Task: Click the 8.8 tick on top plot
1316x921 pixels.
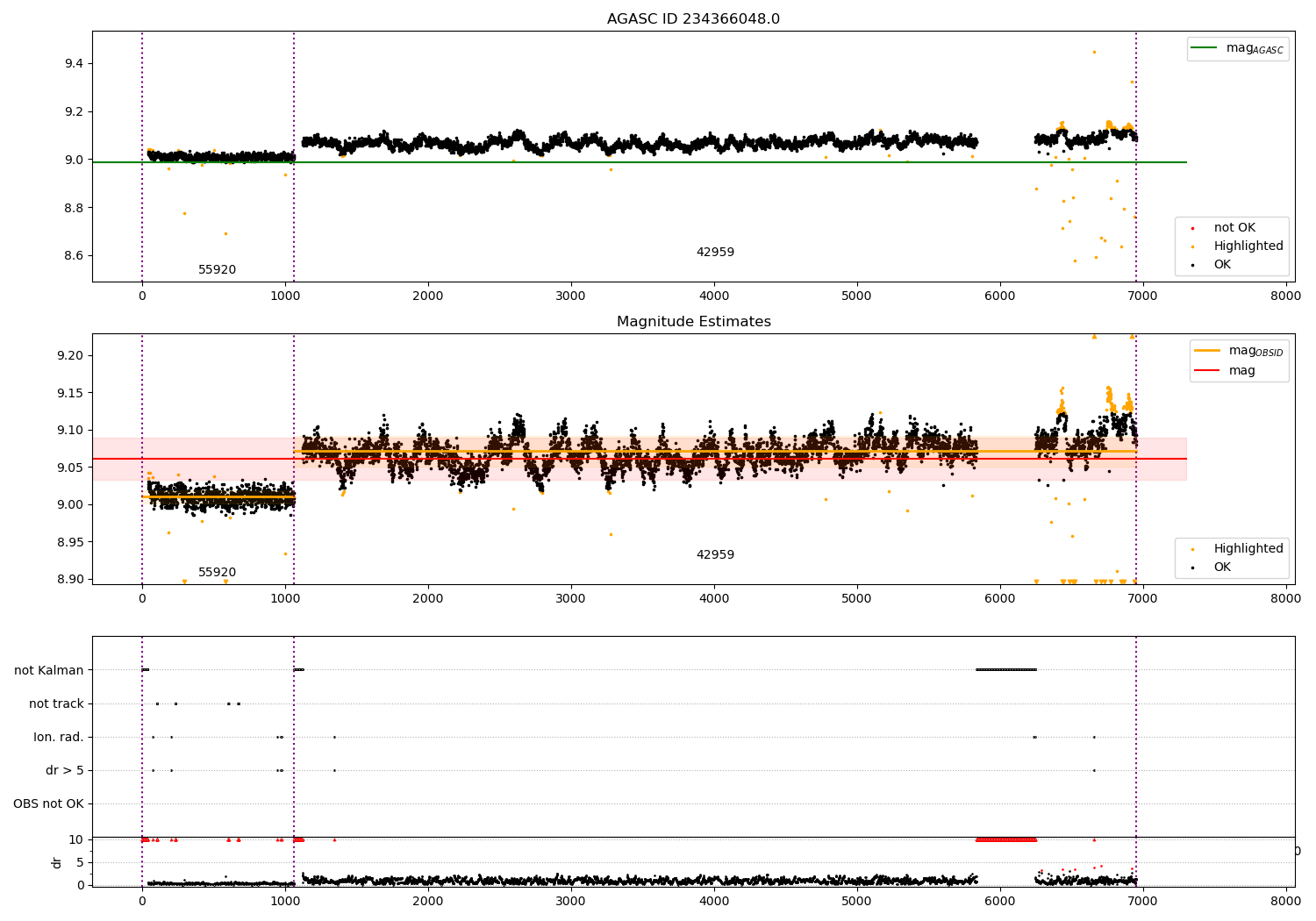Action: [x=73, y=209]
